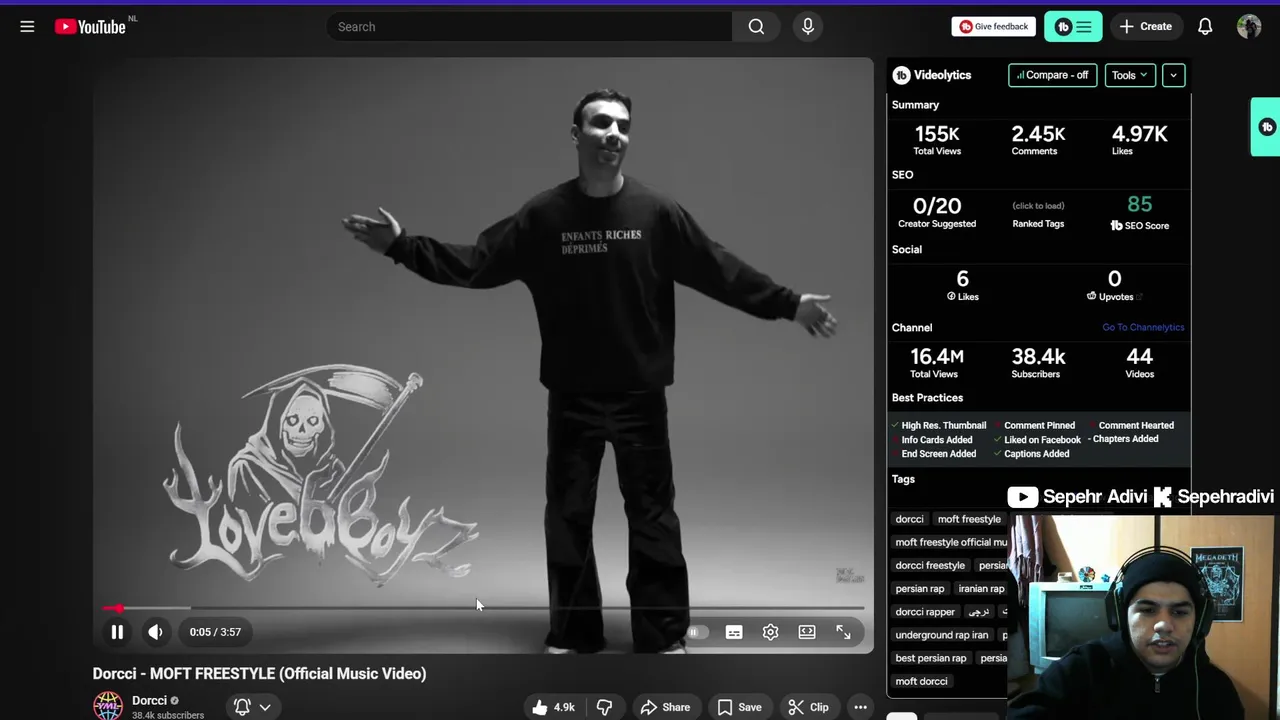Select the 'moft freestyle' tag
Screen dimensions: 1280x720
coord(969,519)
